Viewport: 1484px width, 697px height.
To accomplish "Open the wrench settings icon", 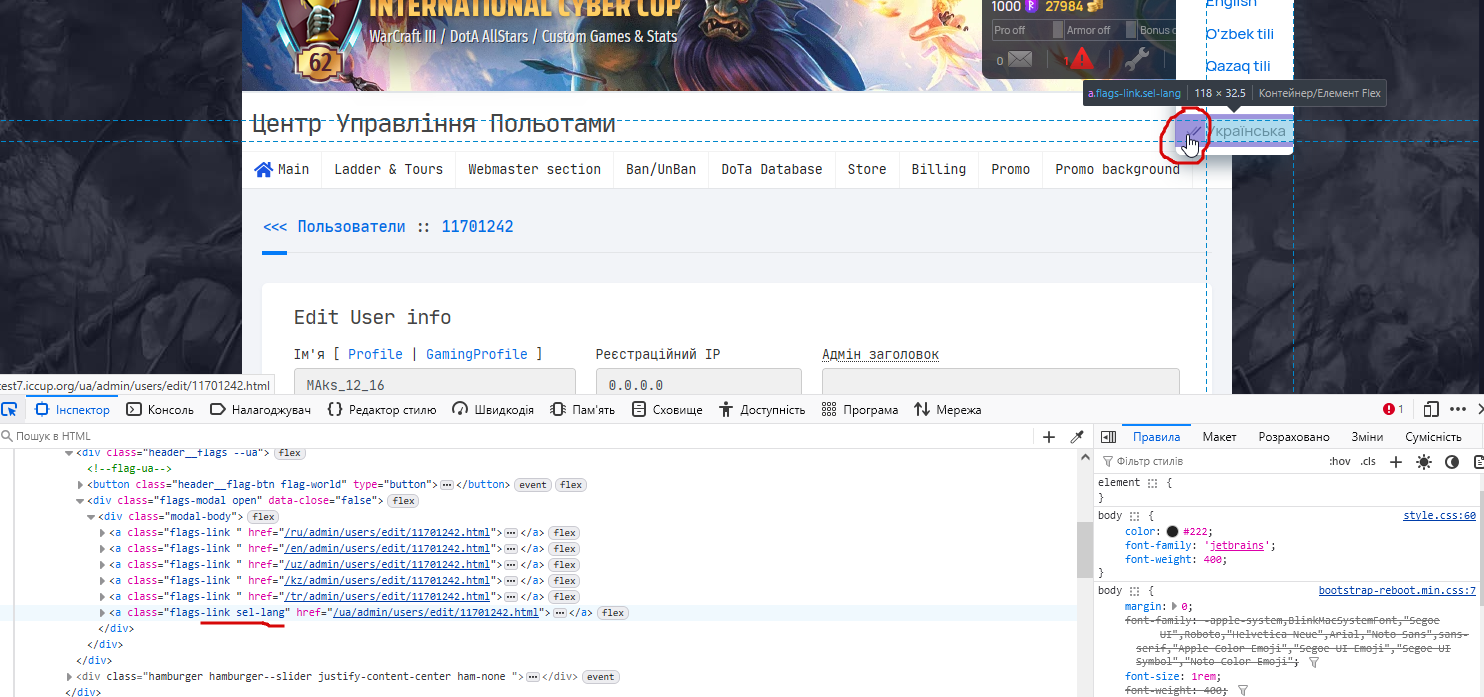I will [1135, 60].
